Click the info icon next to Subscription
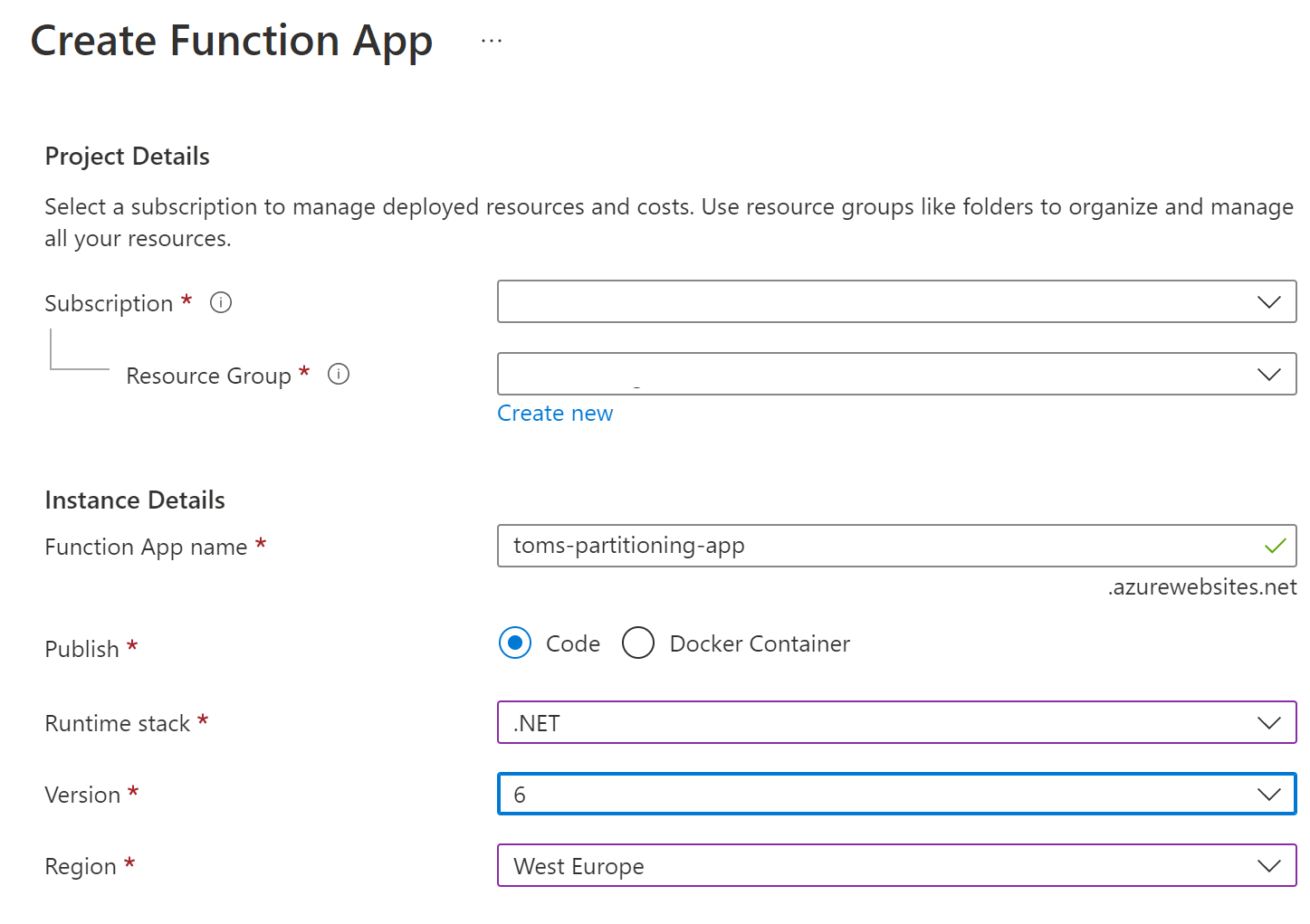This screenshot has width=1310, height=924. 221,302
